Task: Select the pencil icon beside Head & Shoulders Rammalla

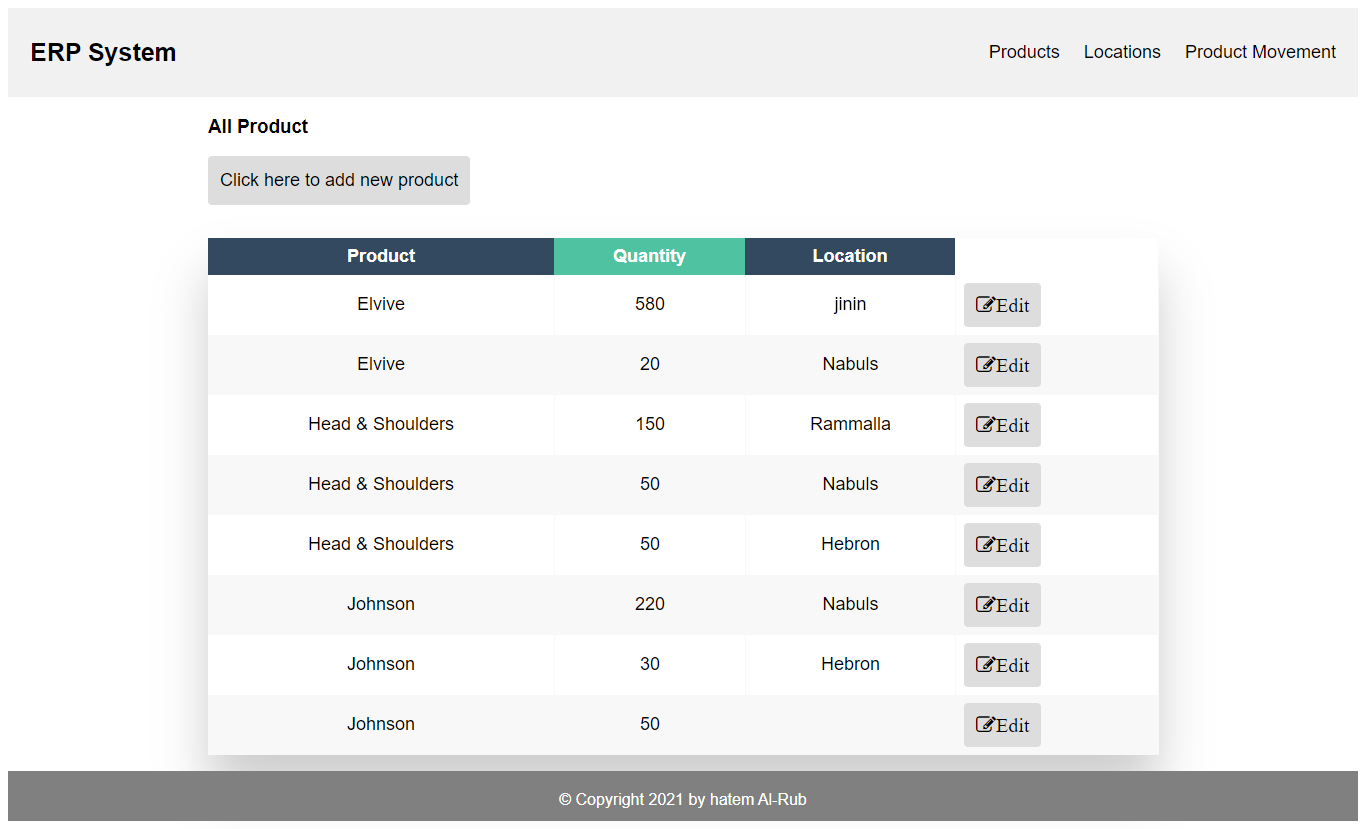Action: tap(985, 425)
